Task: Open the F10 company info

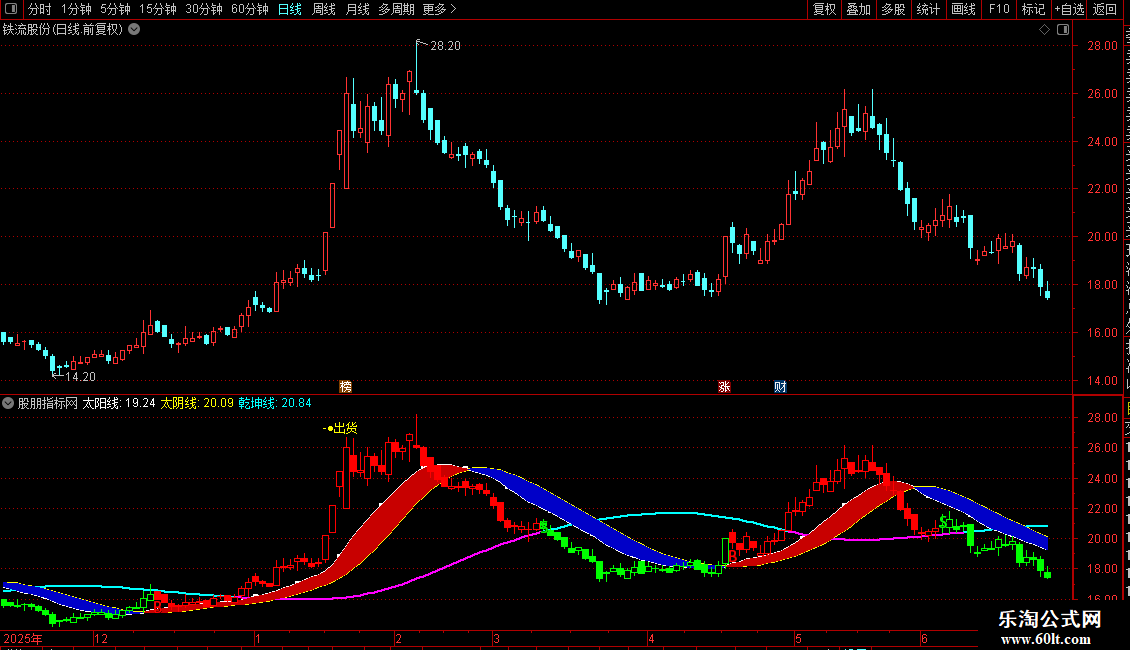Action: 999,9
